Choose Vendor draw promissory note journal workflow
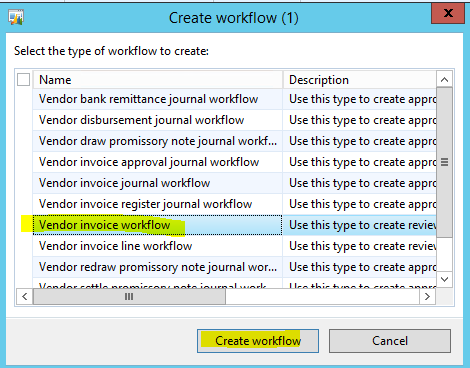Viewport: 470px width, 368px height. [x=234, y=141]
